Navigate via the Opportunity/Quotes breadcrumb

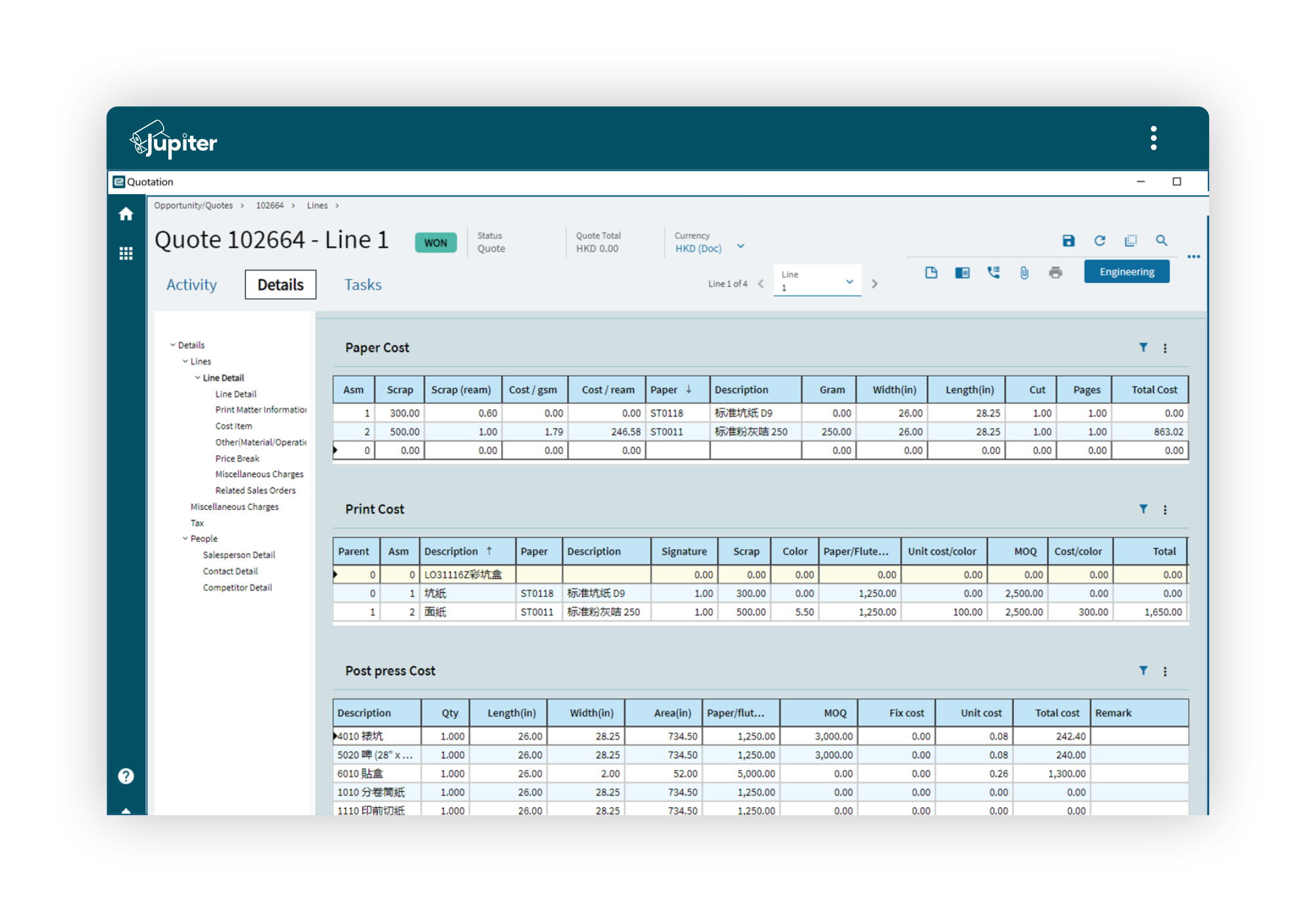pyautogui.click(x=193, y=205)
